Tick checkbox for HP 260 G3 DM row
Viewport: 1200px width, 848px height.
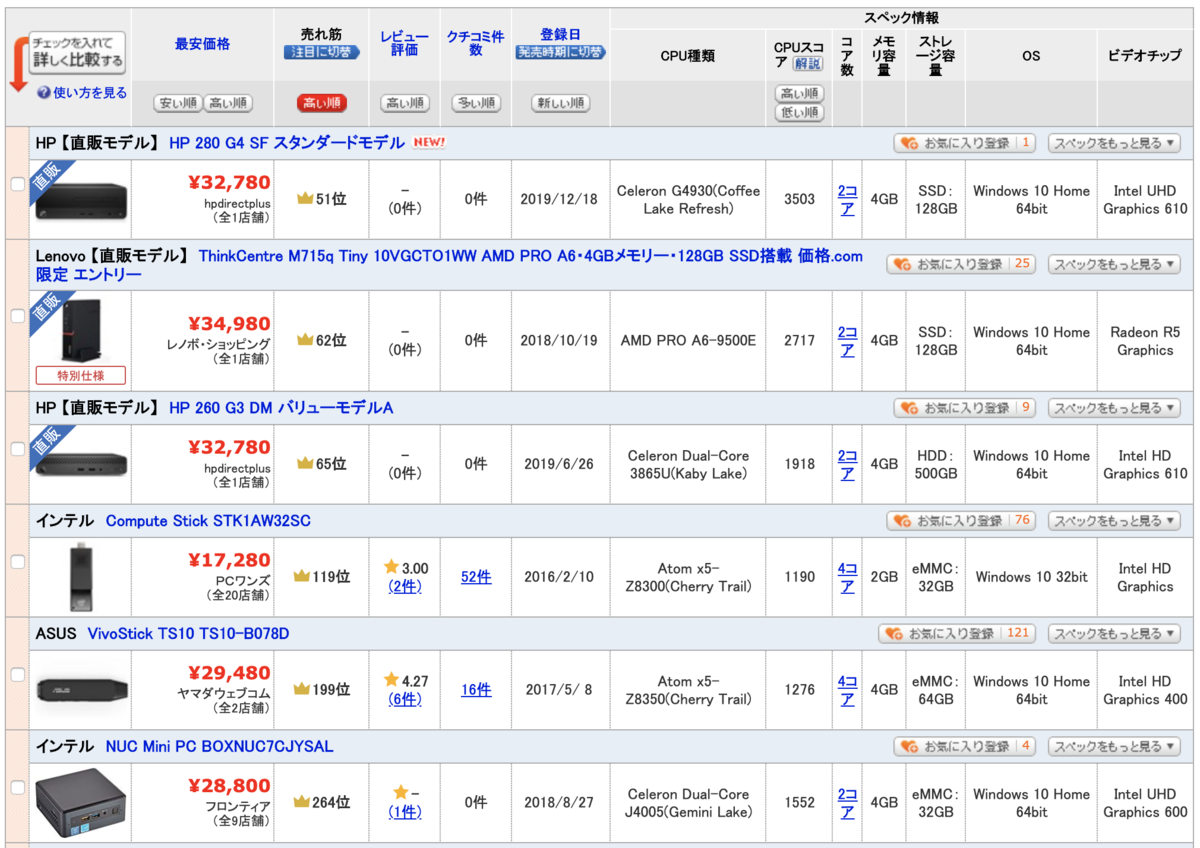point(18,449)
